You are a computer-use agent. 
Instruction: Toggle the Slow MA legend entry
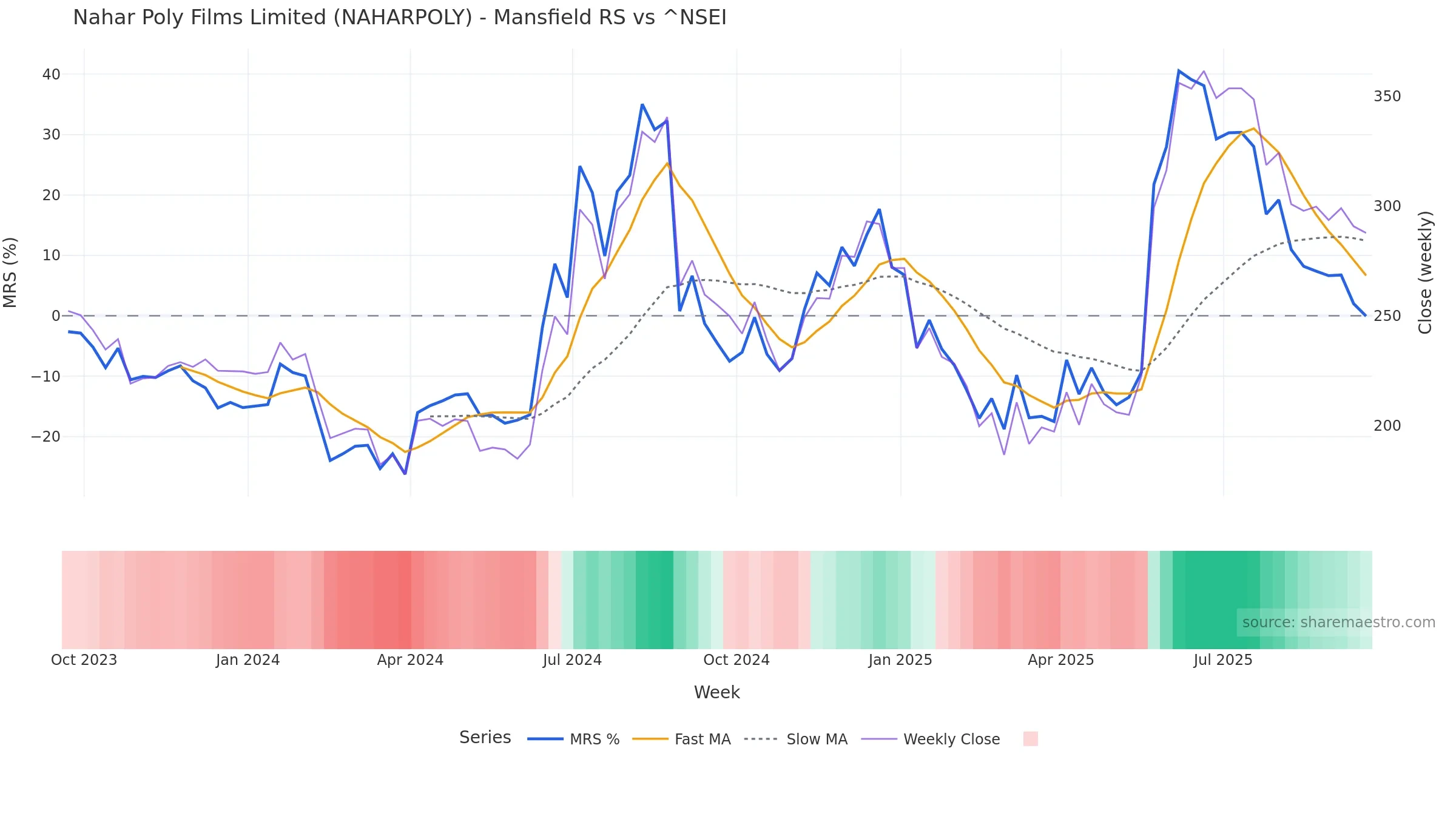795,739
